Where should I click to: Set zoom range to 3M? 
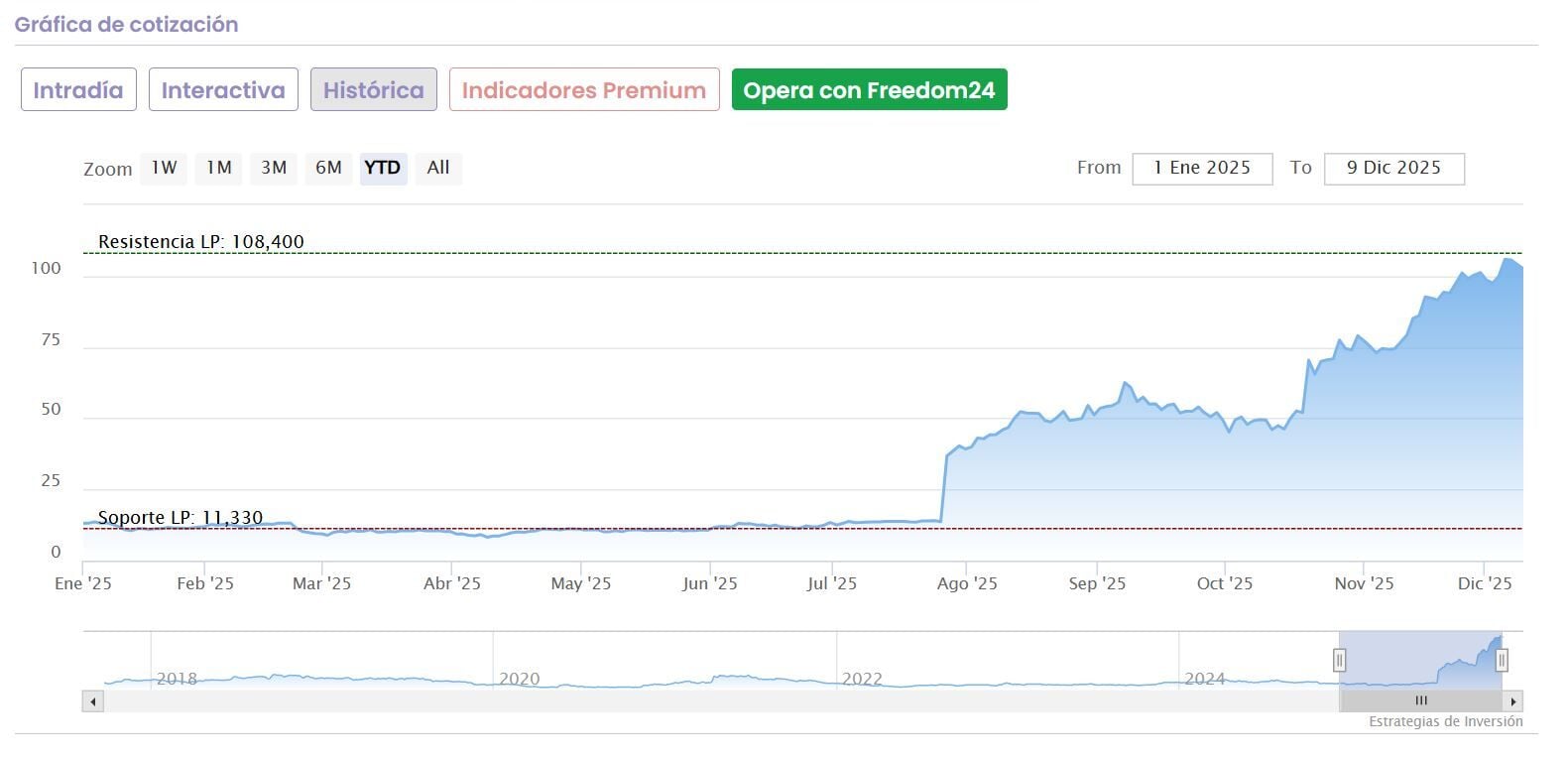[274, 168]
